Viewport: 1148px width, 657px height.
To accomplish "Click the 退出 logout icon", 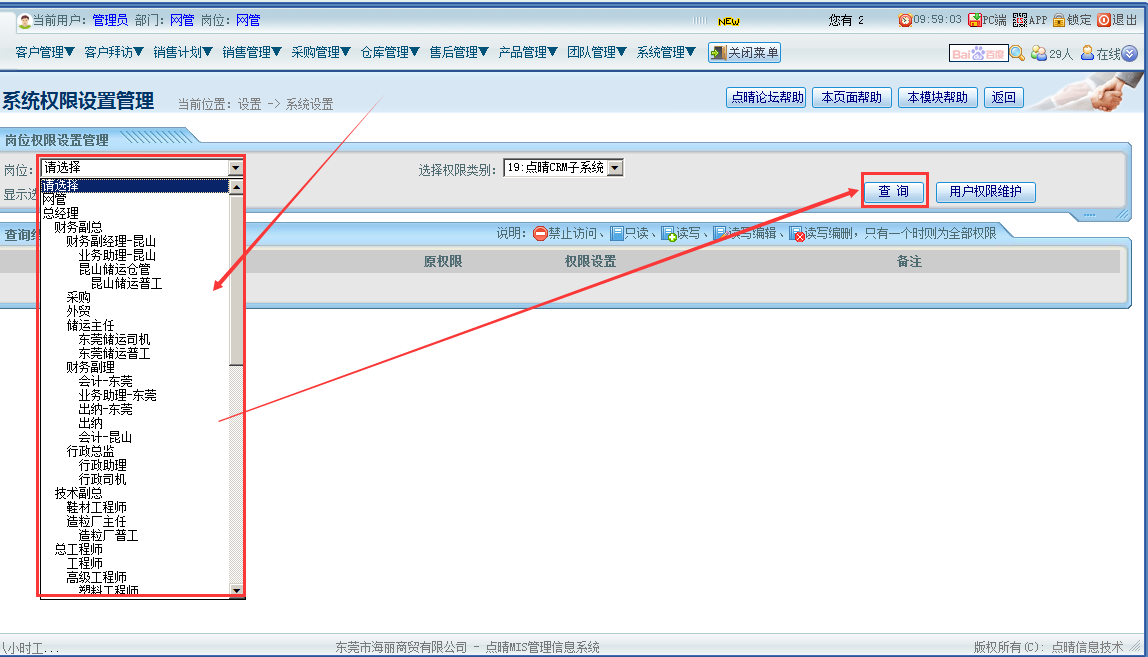I will (1104, 20).
